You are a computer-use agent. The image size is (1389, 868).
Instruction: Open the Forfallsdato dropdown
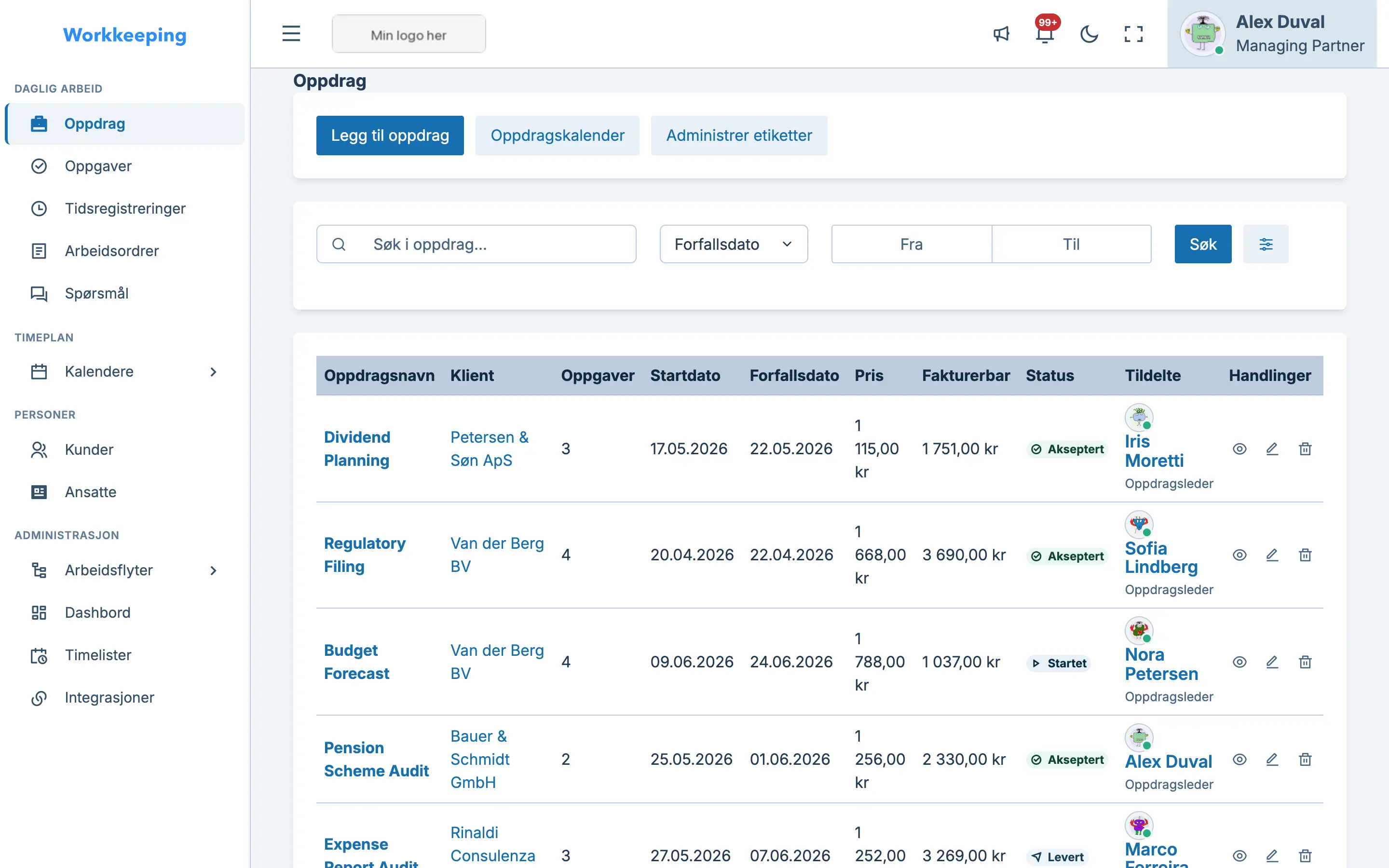click(x=734, y=244)
